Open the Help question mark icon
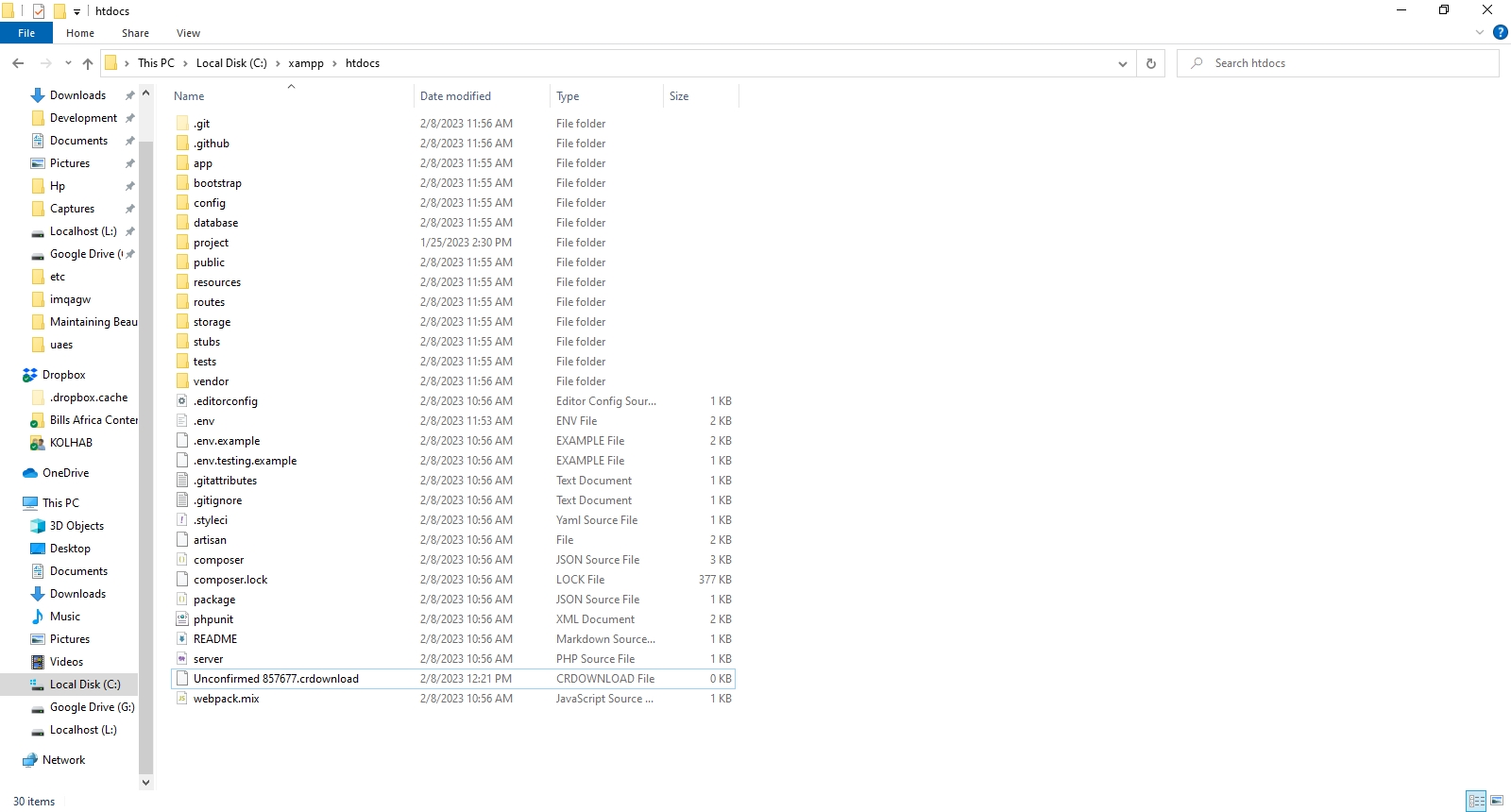1511x812 pixels. coord(1500,33)
